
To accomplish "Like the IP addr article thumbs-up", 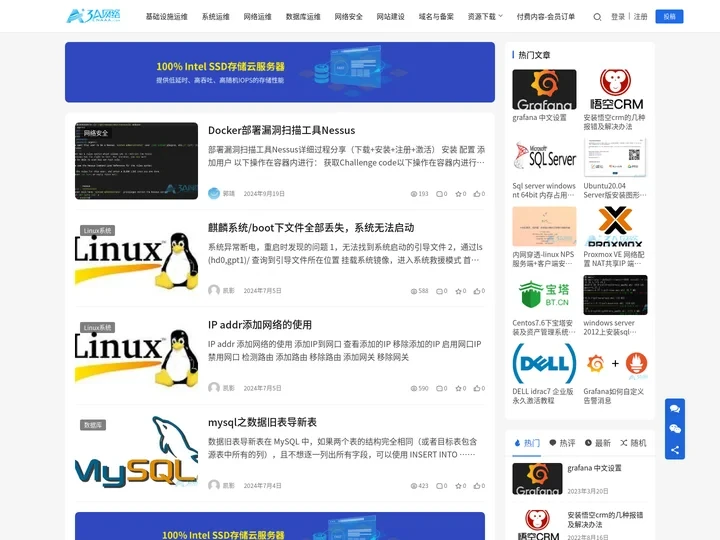I will pyautogui.click(x=479, y=388).
